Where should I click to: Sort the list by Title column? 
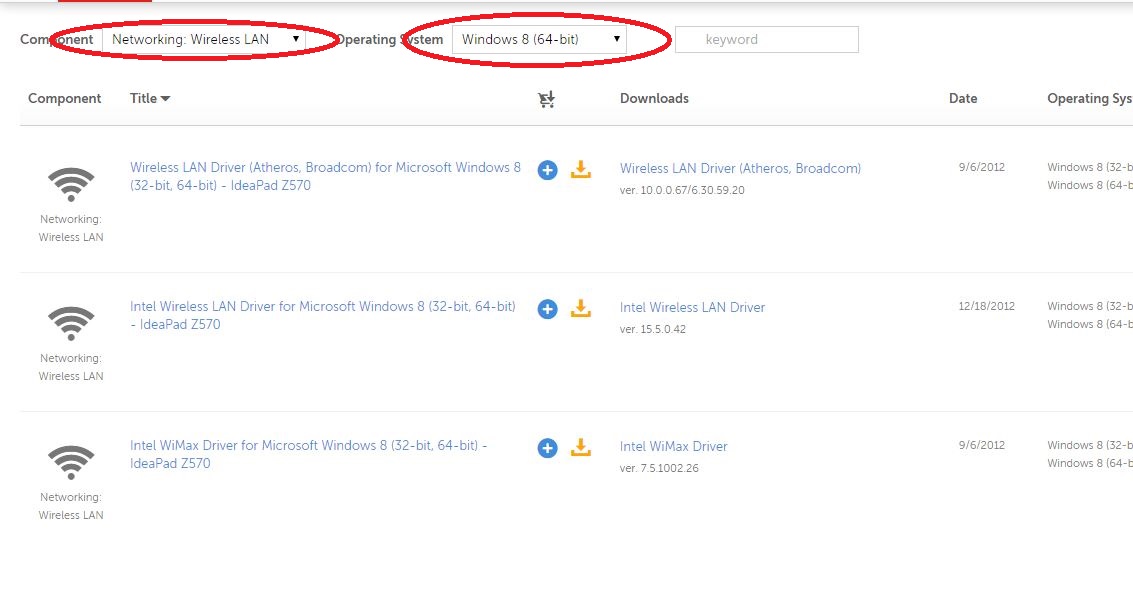pos(150,98)
